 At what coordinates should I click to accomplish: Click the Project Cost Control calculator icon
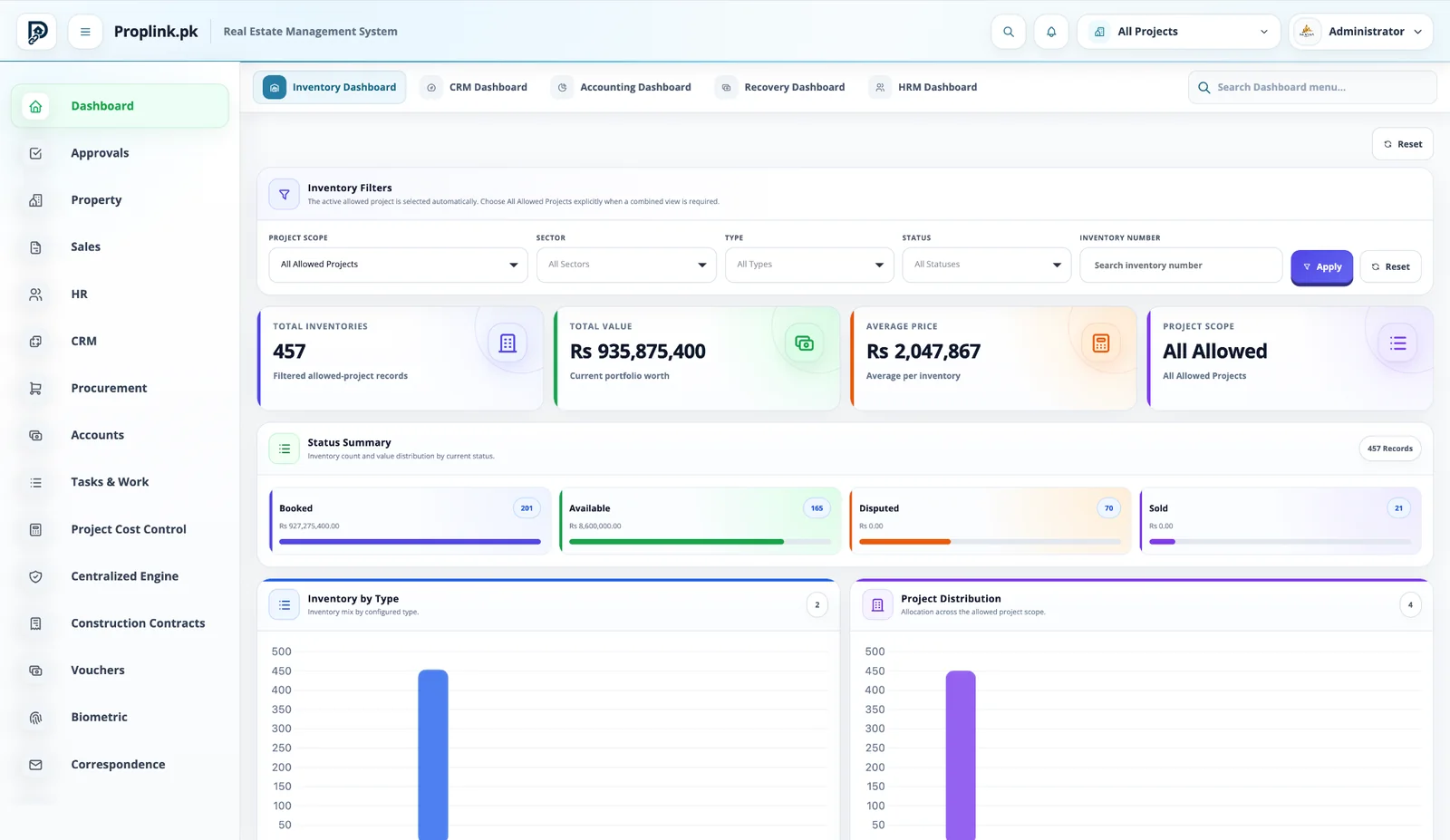(35, 529)
